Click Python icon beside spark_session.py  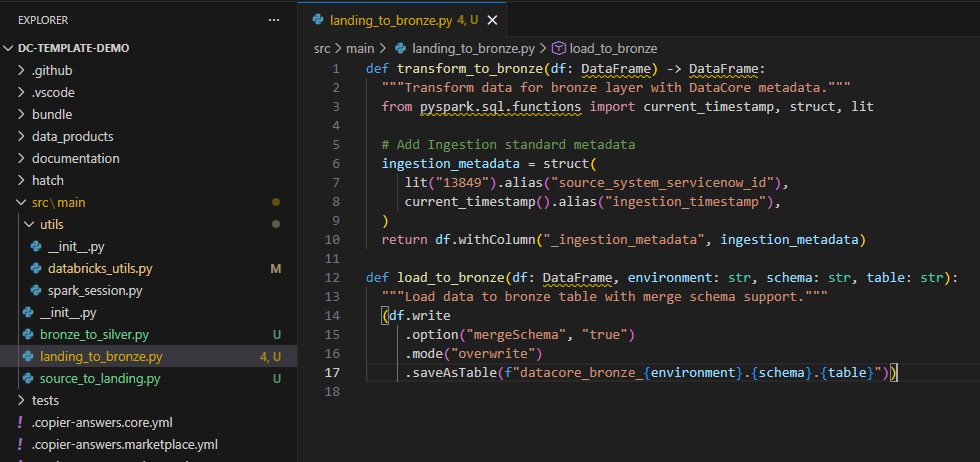pyautogui.click(x=36, y=291)
